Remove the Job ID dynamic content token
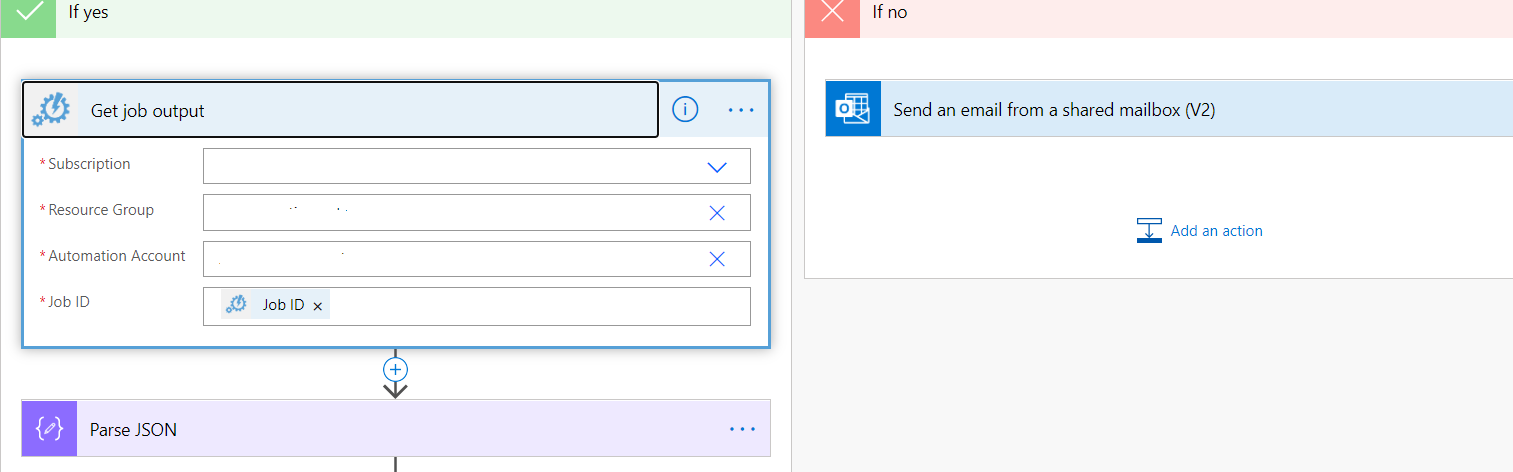 pyautogui.click(x=318, y=306)
